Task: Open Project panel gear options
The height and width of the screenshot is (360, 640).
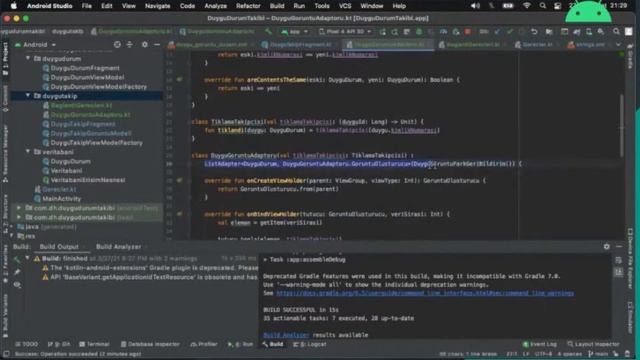Action: coord(144,44)
